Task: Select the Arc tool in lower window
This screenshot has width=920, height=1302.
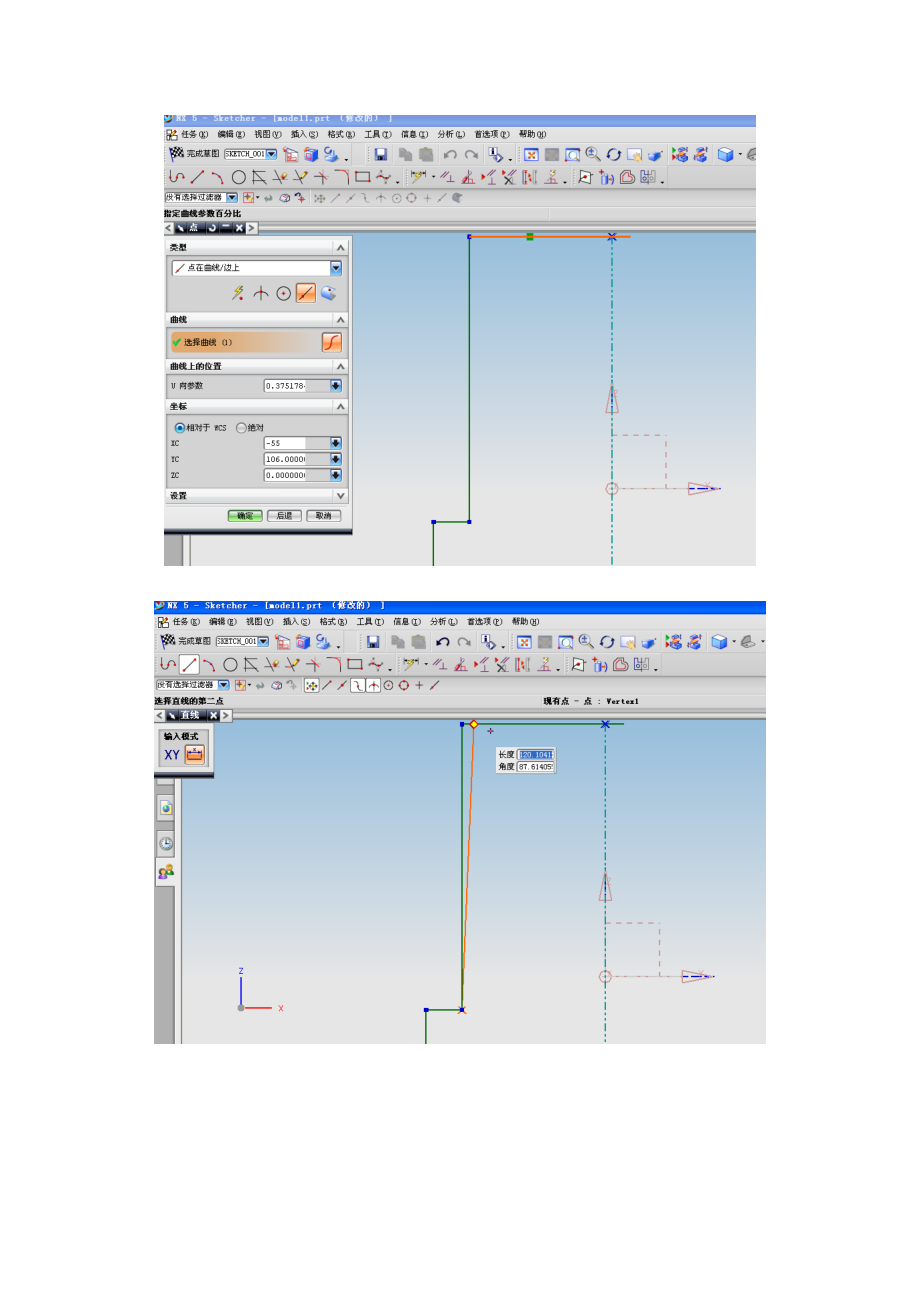Action: coord(209,664)
